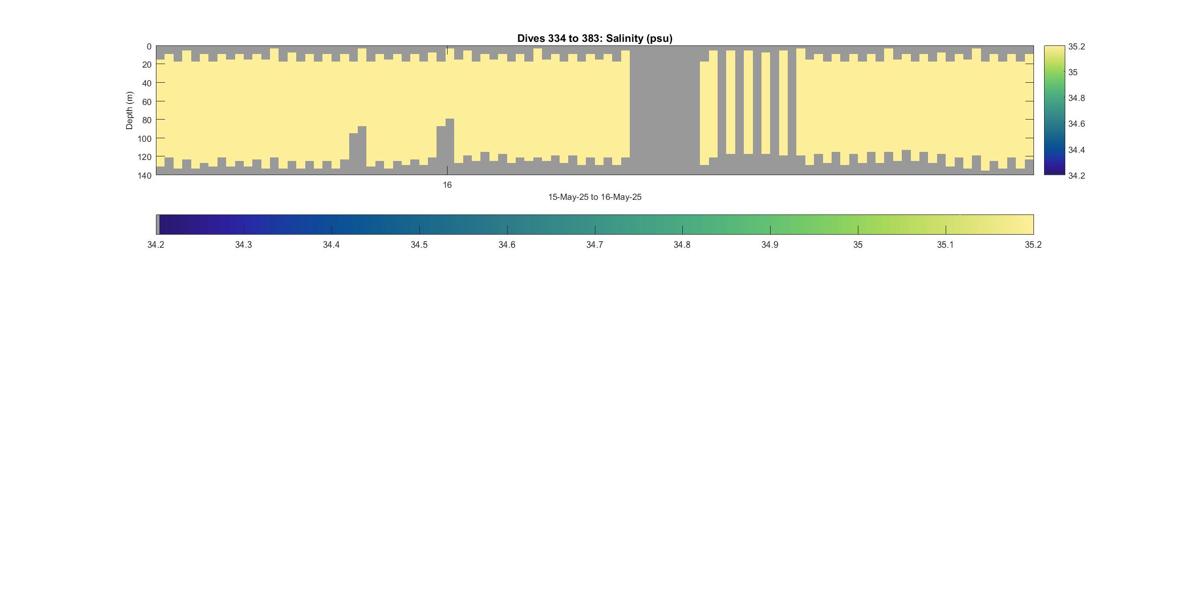
Task: Click the depth tick label '60'
Action: pyautogui.click(x=147, y=101)
